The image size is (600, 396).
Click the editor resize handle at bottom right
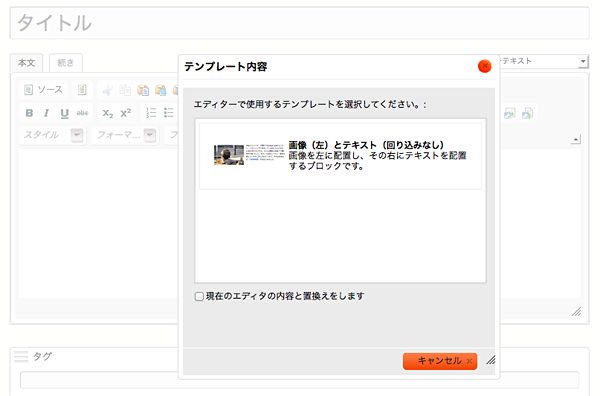tap(576, 312)
